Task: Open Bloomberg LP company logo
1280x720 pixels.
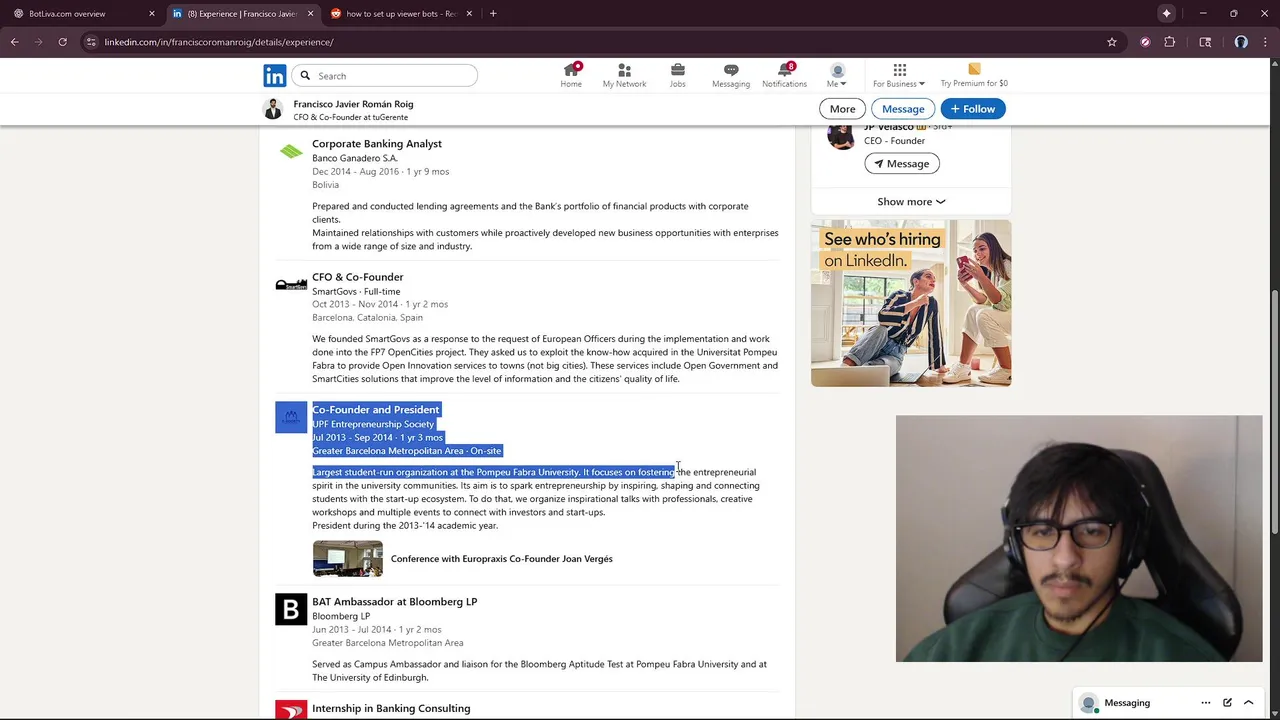Action: coord(291,610)
